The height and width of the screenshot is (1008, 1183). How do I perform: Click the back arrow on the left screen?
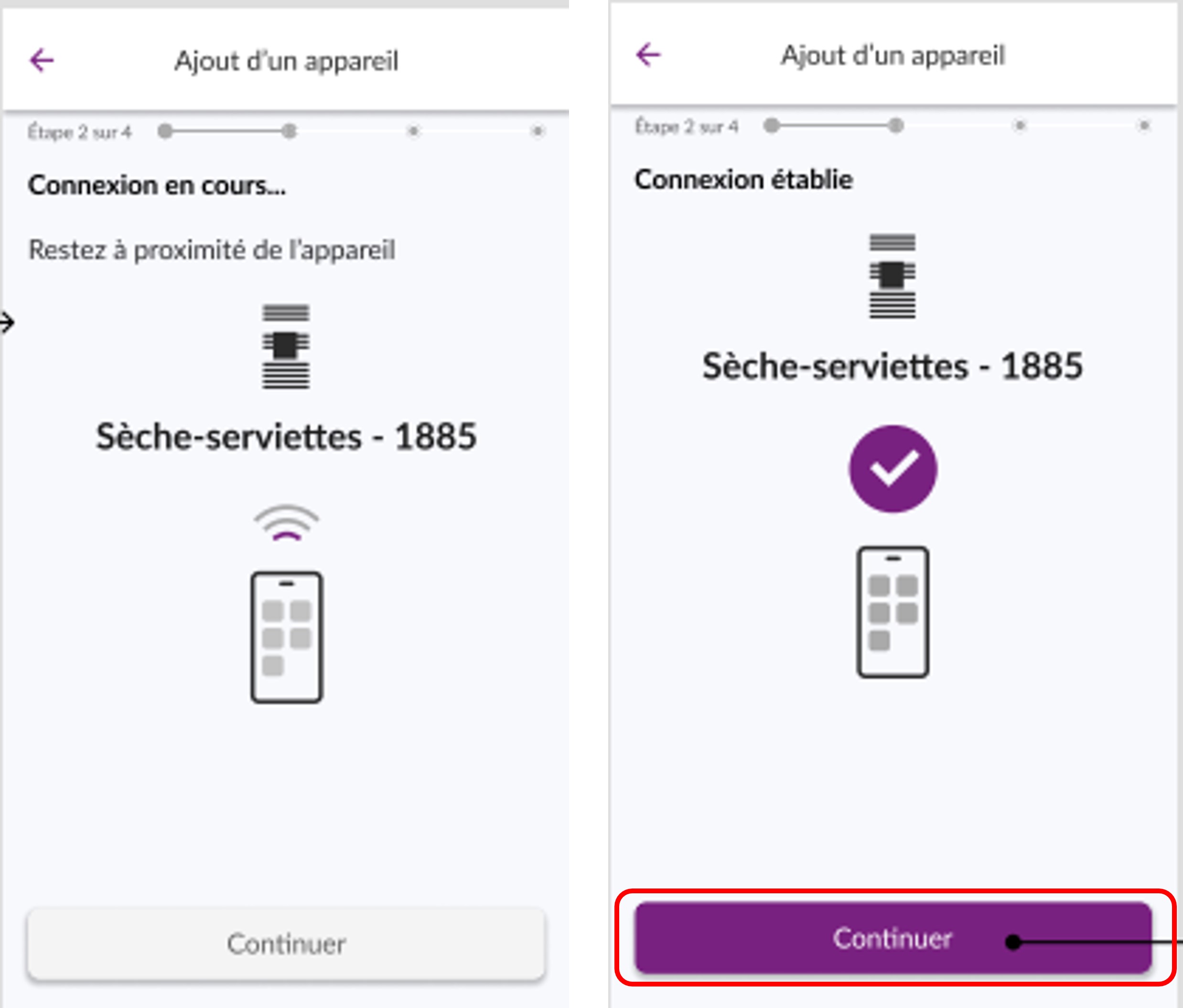coord(41,59)
